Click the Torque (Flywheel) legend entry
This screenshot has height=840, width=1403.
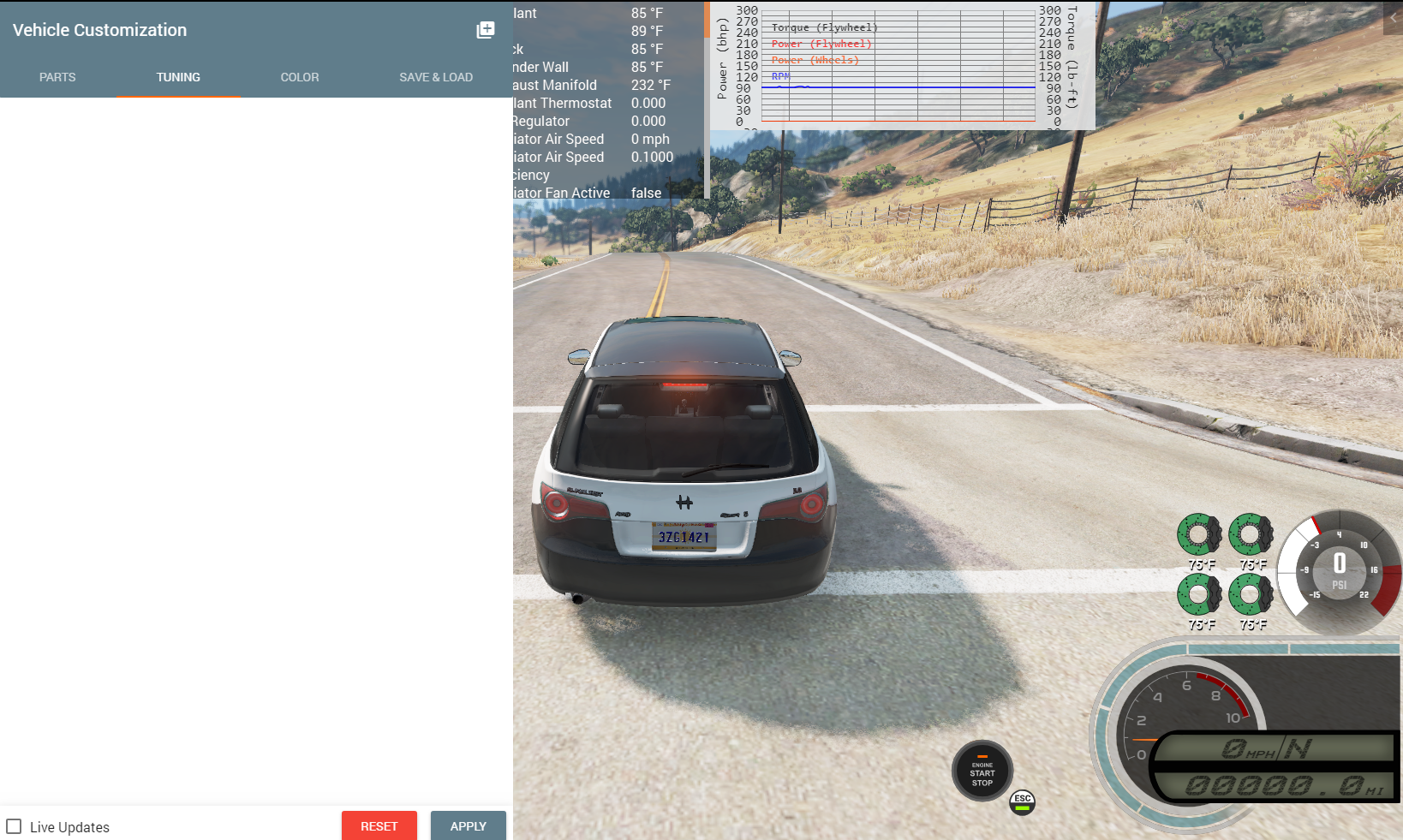[x=825, y=27]
